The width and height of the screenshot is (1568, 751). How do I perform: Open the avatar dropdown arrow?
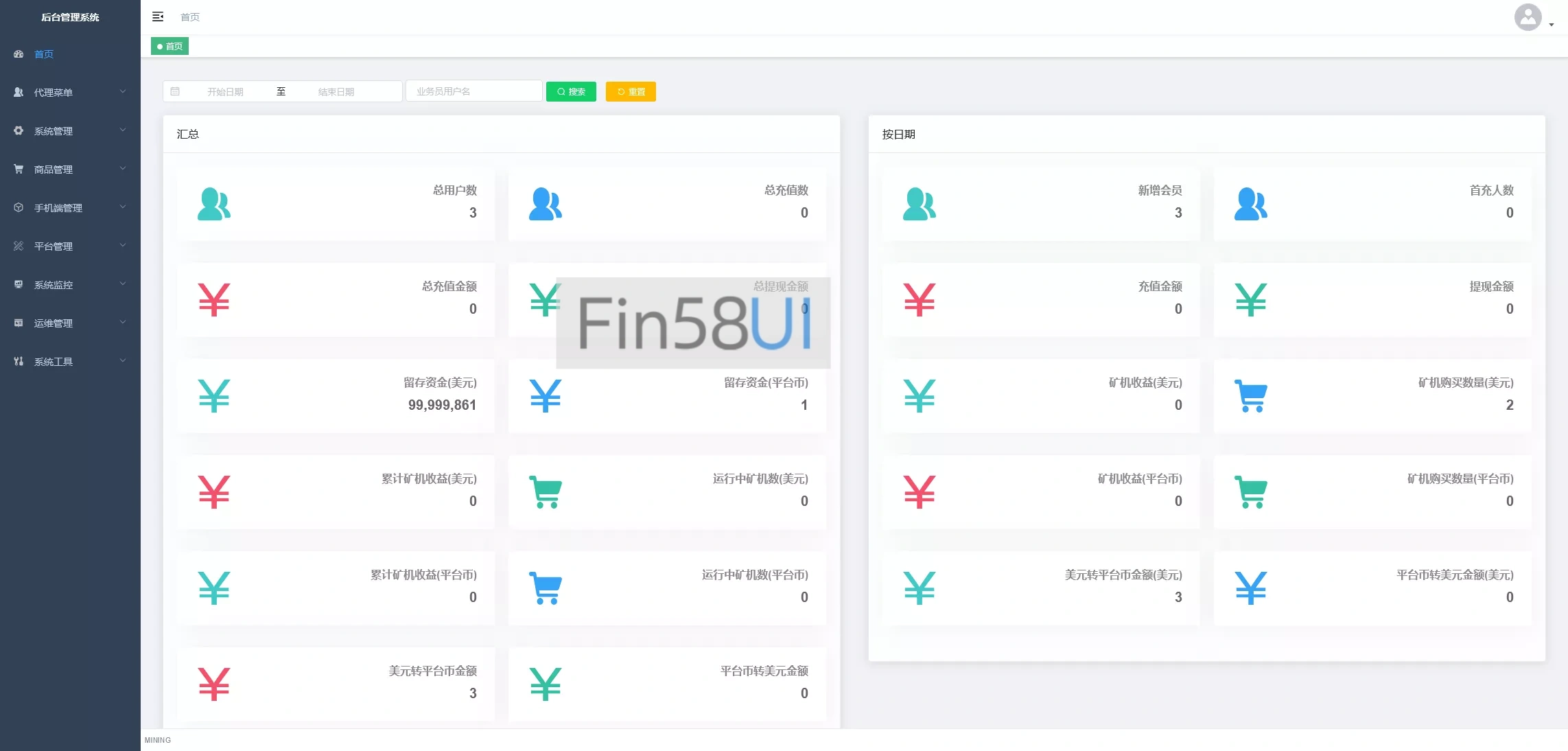click(x=1551, y=25)
